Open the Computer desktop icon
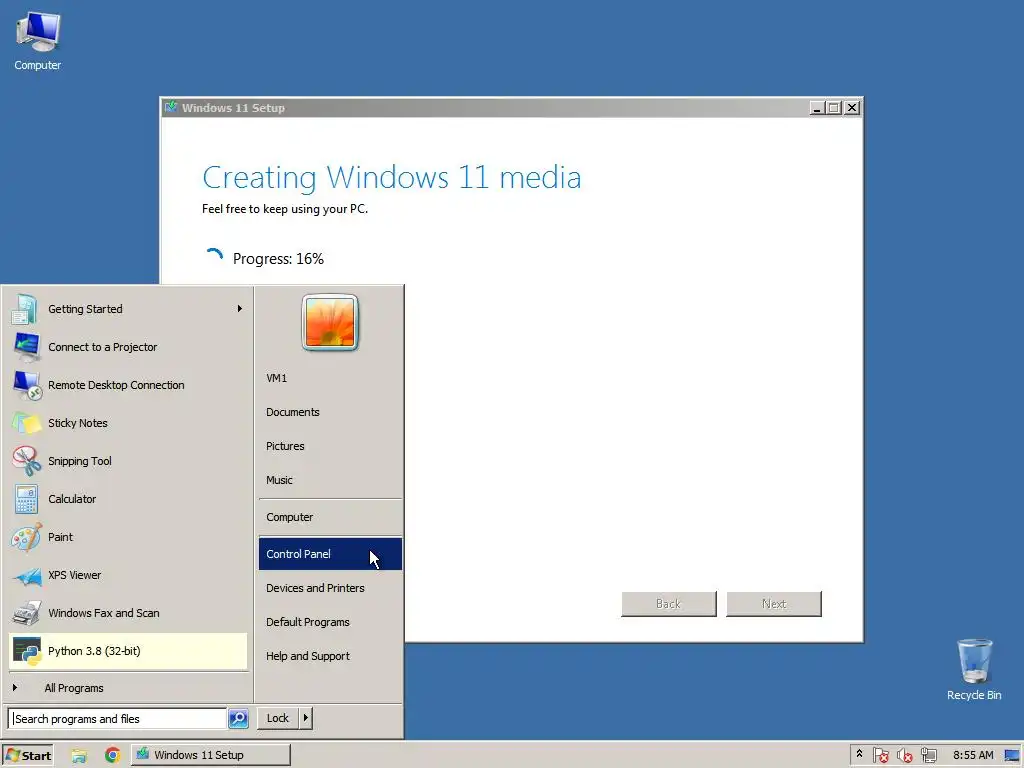1024x768 pixels. click(37, 40)
